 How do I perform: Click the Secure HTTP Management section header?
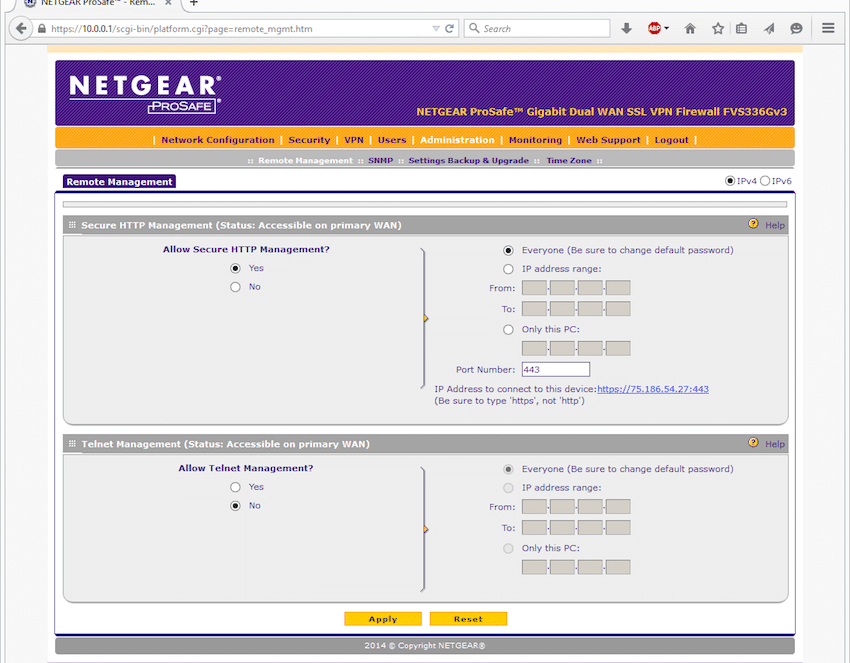[426, 225]
